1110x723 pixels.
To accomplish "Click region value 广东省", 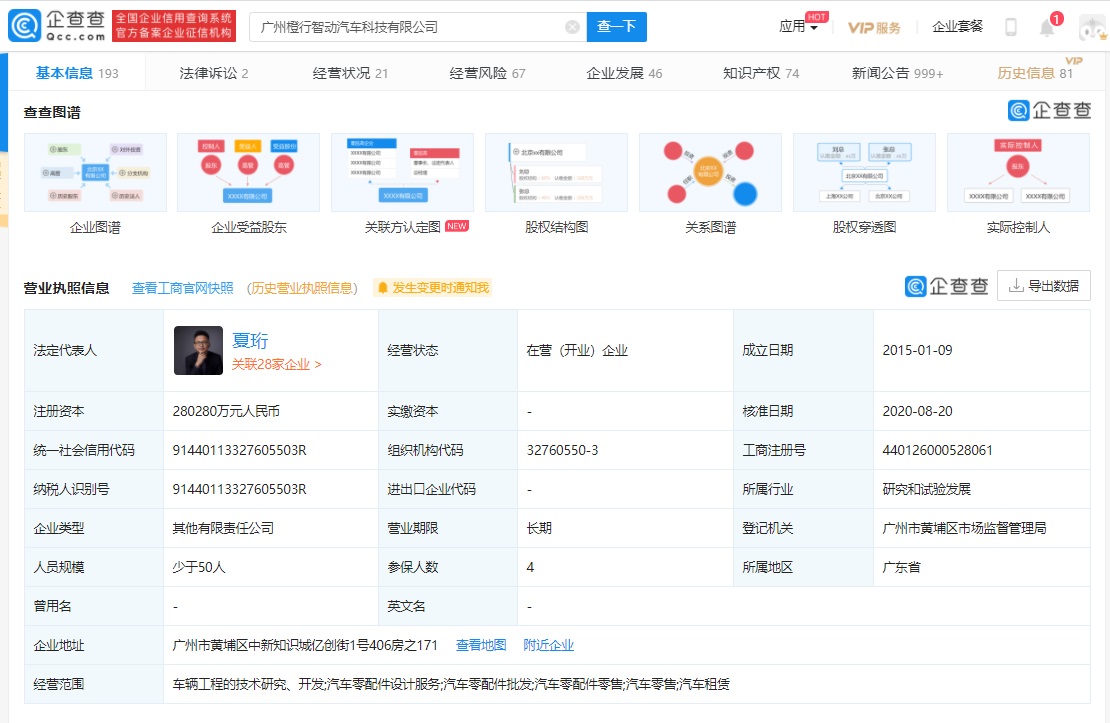I will 901,567.
